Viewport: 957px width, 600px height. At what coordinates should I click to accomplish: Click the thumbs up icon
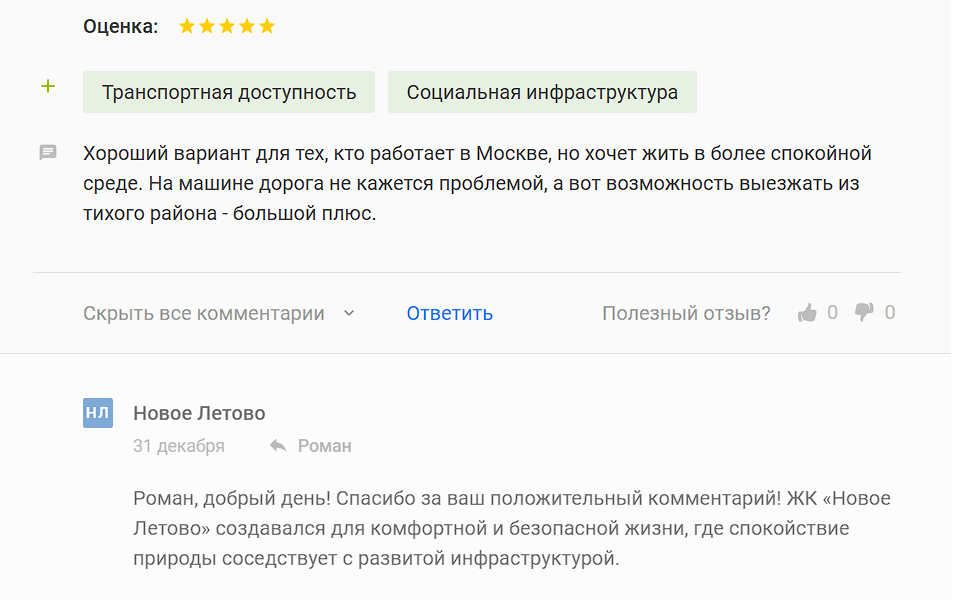(x=807, y=313)
